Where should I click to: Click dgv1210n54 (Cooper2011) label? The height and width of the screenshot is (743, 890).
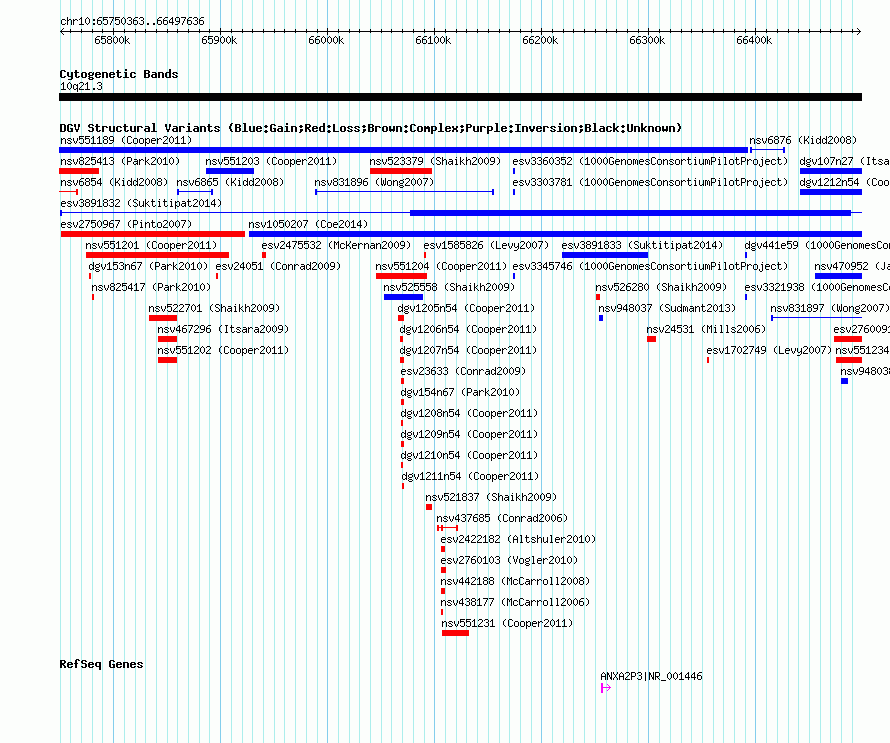click(x=469, y=455)
